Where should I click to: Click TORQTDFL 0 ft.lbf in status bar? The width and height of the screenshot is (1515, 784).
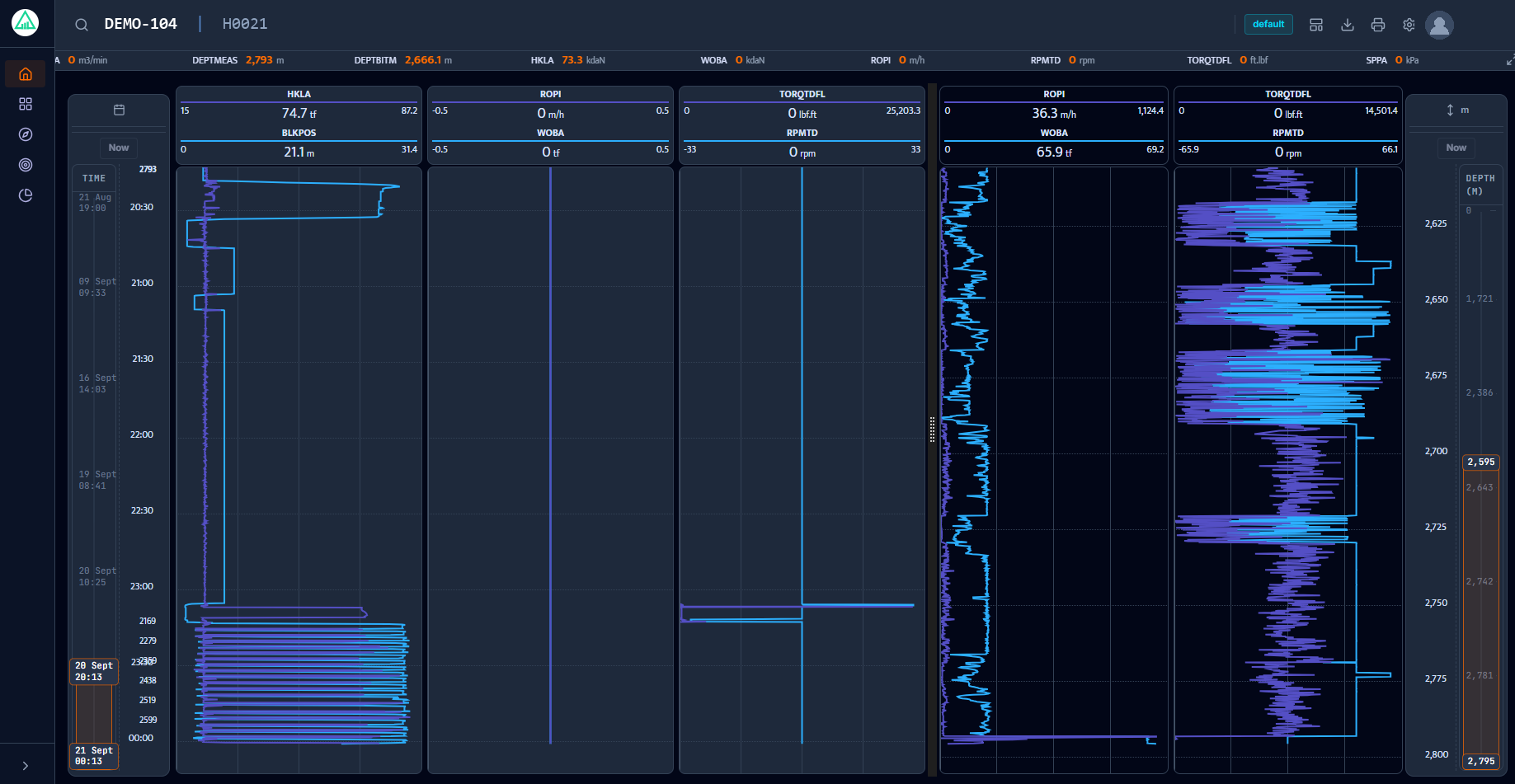(x=1228, y=60)
